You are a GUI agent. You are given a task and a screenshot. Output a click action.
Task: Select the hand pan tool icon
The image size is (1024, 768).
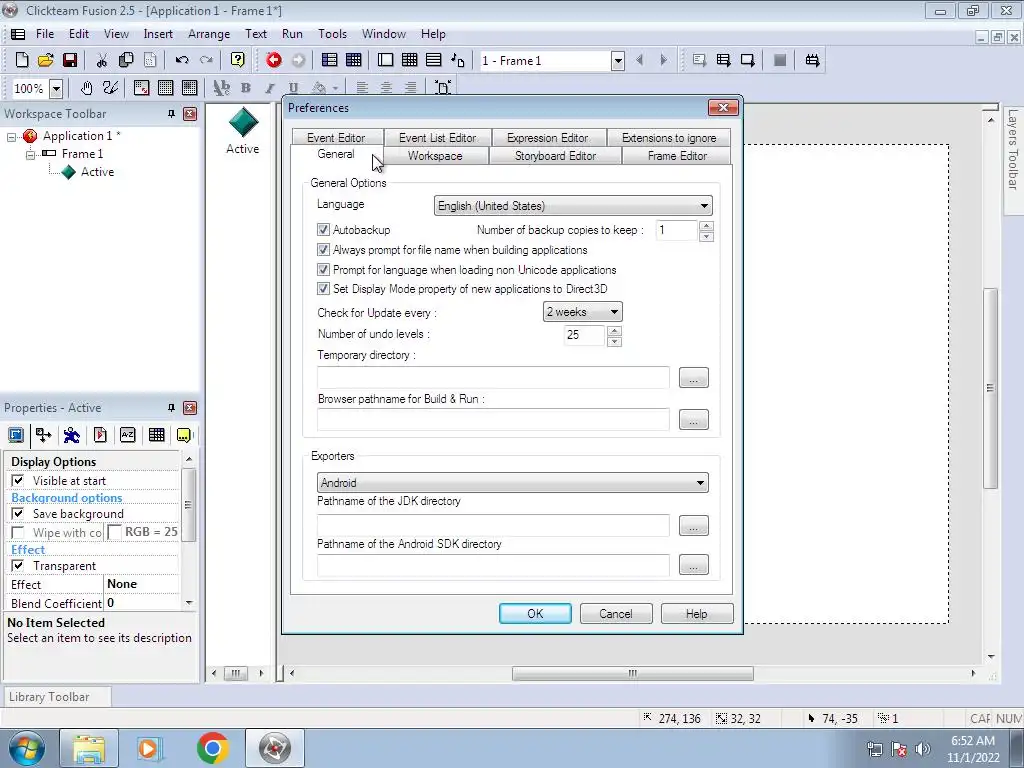(86, 88)
